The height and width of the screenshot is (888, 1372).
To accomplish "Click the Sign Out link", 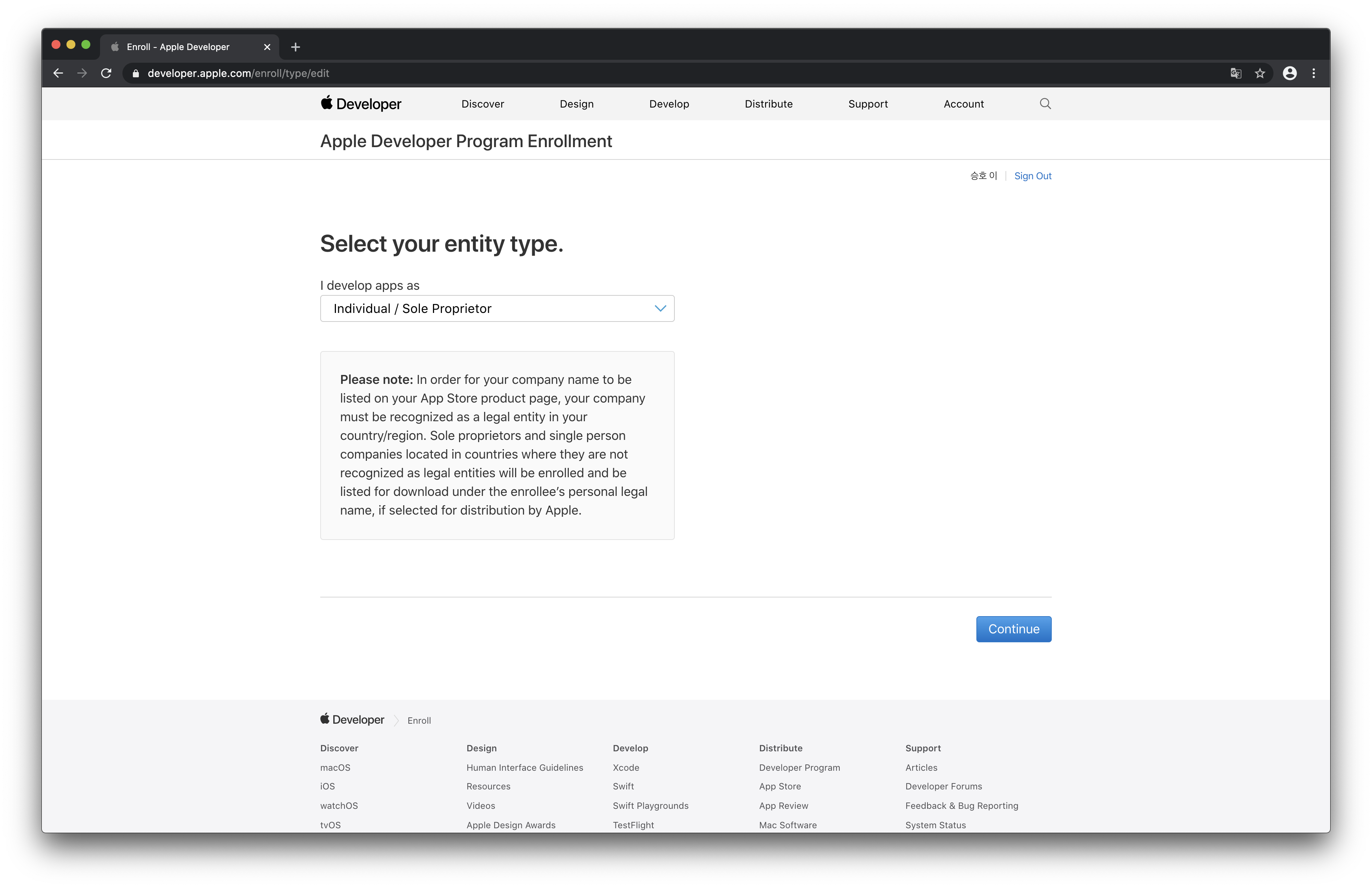I will coord(1032,176).
